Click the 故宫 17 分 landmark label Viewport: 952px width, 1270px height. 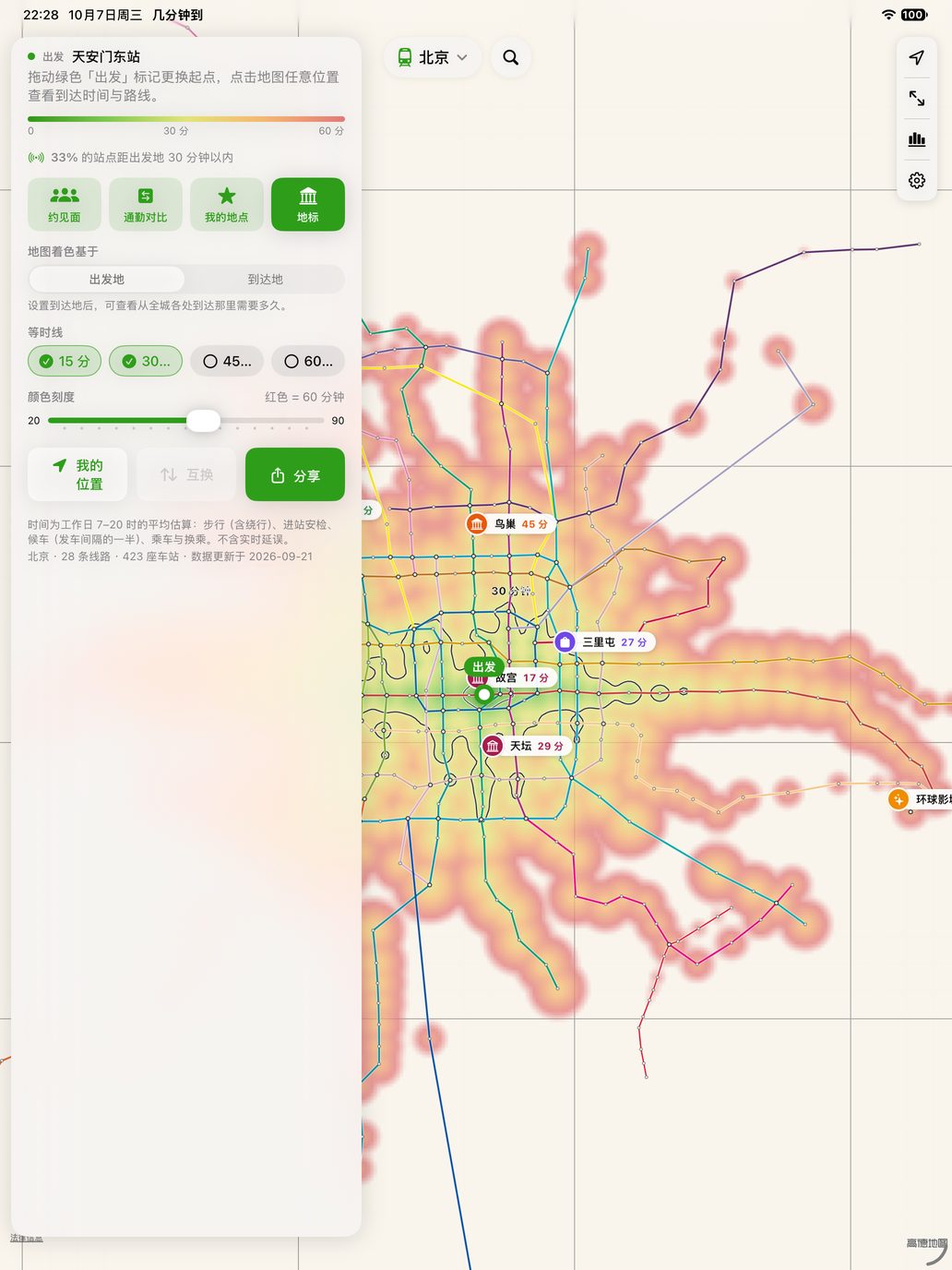pyautogui.click(x=522, y=677)
